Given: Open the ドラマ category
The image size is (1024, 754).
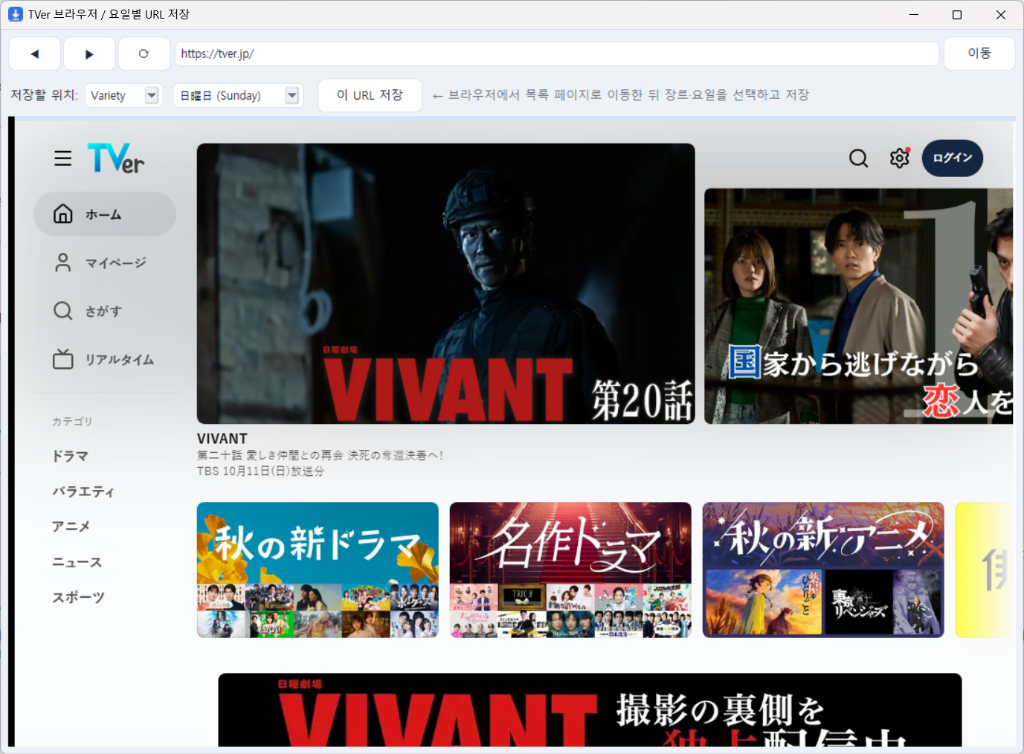Looking at the screenshot, I should click(70, 456).
